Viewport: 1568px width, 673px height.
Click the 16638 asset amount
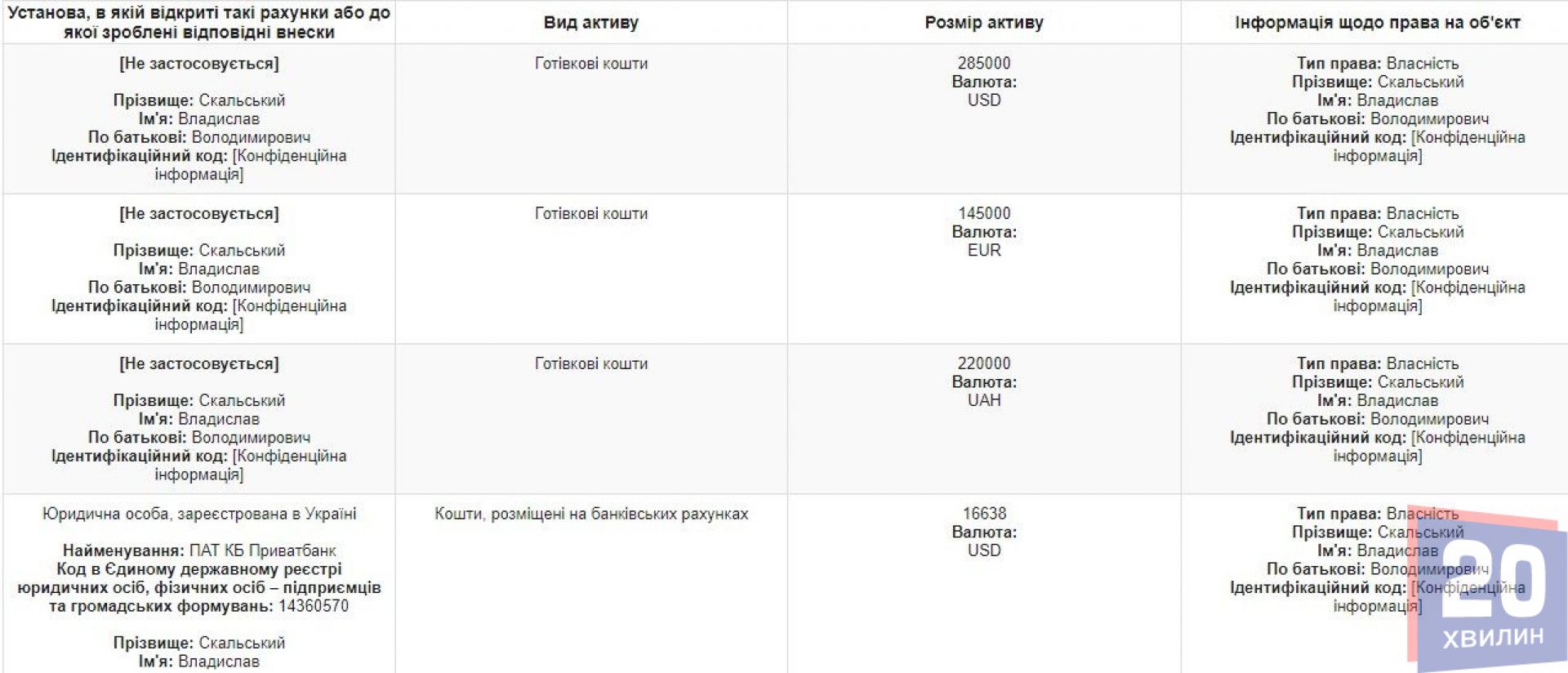(x=983, y=514)
